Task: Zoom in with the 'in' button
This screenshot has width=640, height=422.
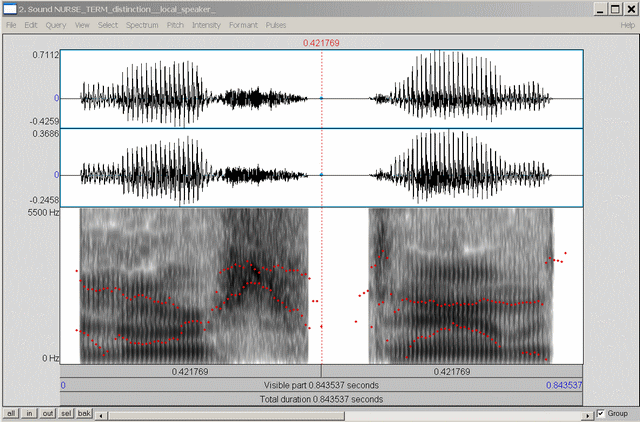Action: click(30, 413)
